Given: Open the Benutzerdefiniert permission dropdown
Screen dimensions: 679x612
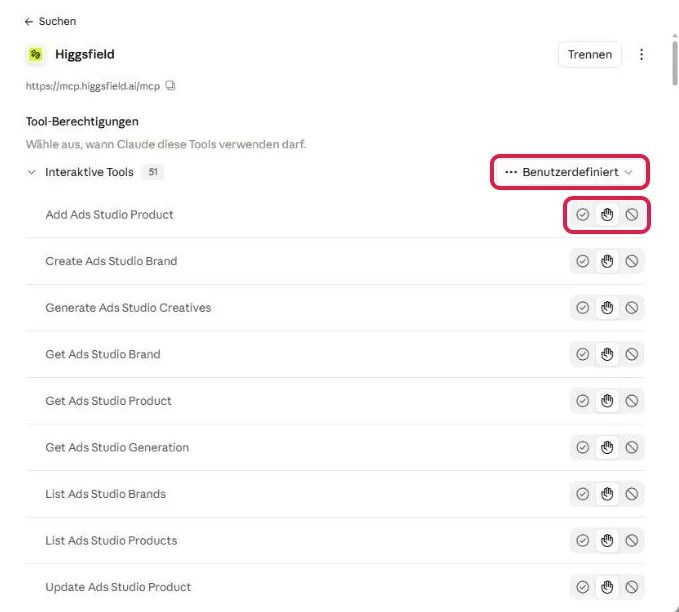Looking at the screenshot, I should coord(569,172).
